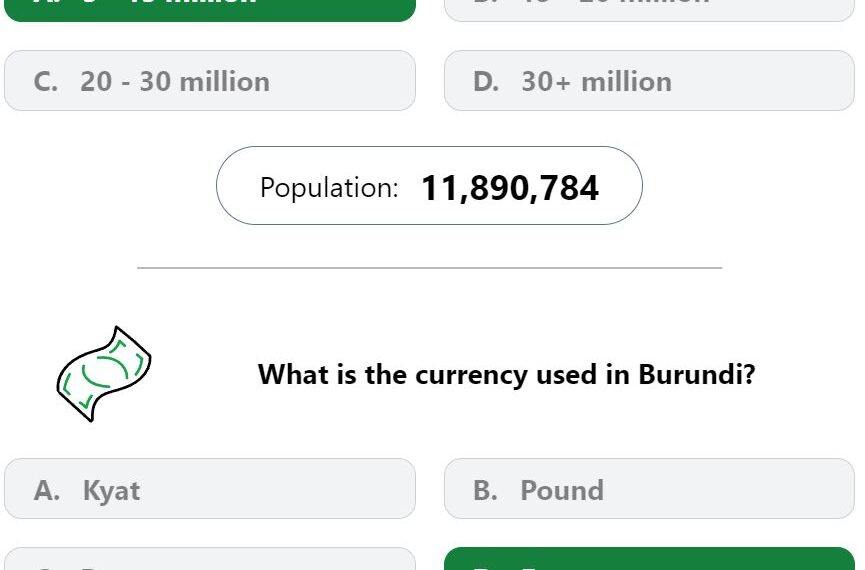Screen dimensions: 865x570
Task: Click the green banknote currency icon
Action: click(x=104, y=374)
